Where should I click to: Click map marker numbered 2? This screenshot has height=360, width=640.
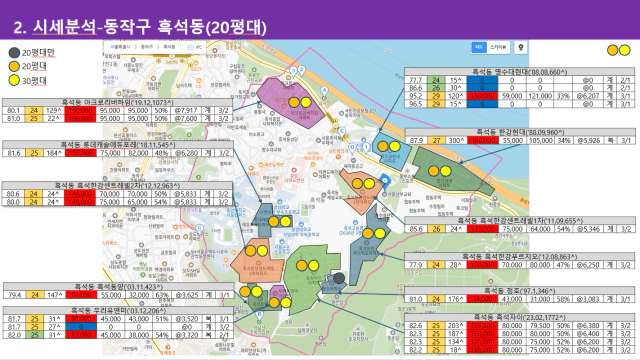coord(301,70)
